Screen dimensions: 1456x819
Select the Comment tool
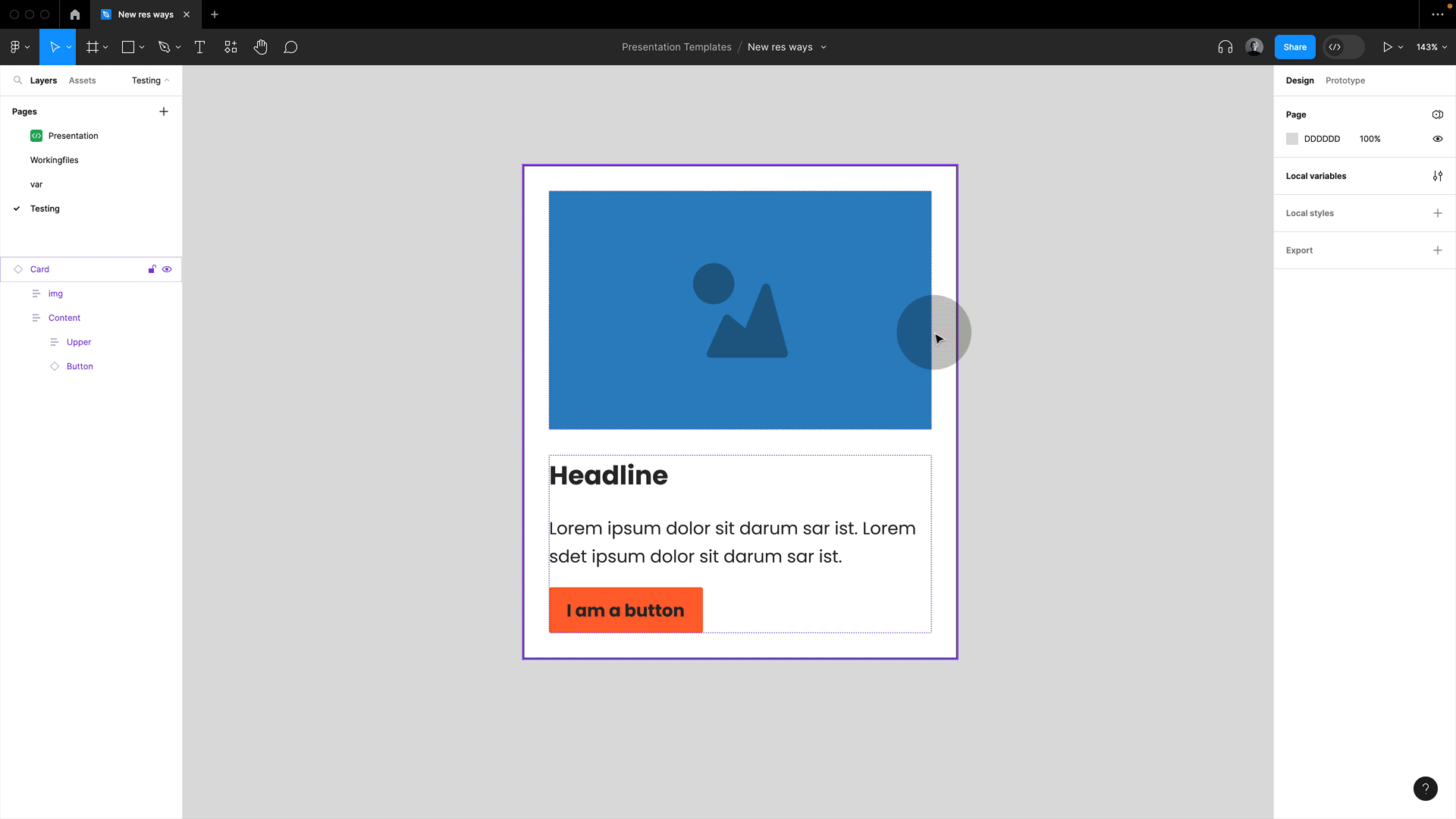[x=290, y=47]
